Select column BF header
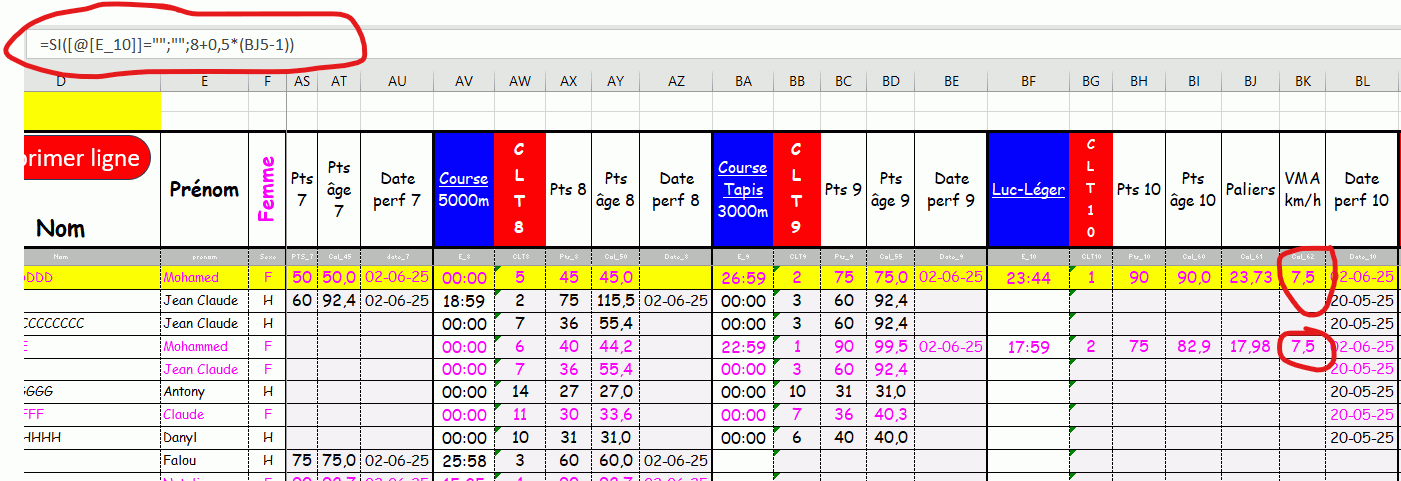 pyautogui.click(x=1027, y=81)
